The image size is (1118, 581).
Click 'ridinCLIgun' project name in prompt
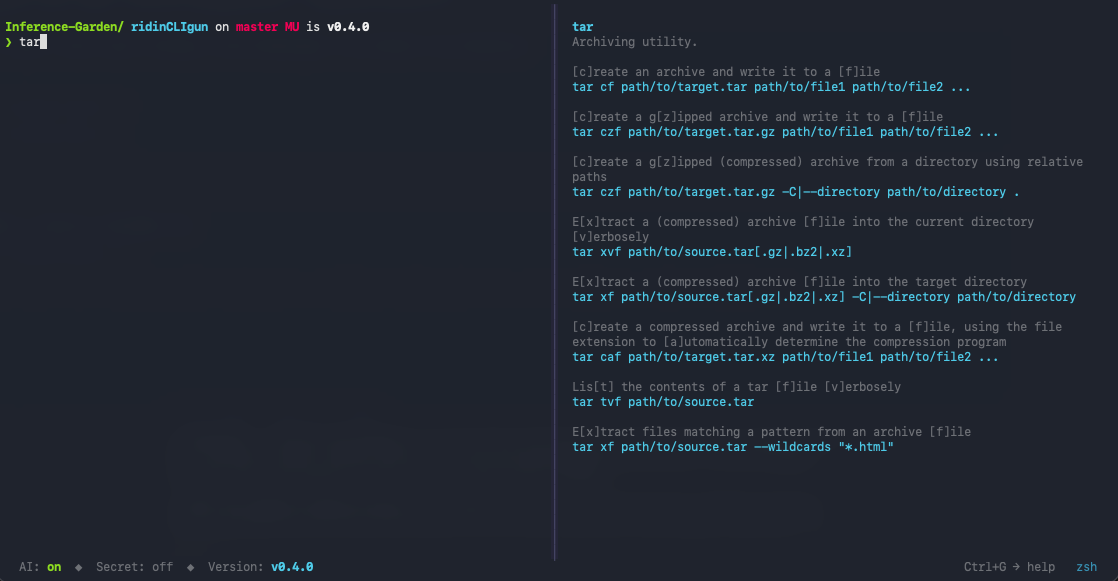click(x=170, y=27)
